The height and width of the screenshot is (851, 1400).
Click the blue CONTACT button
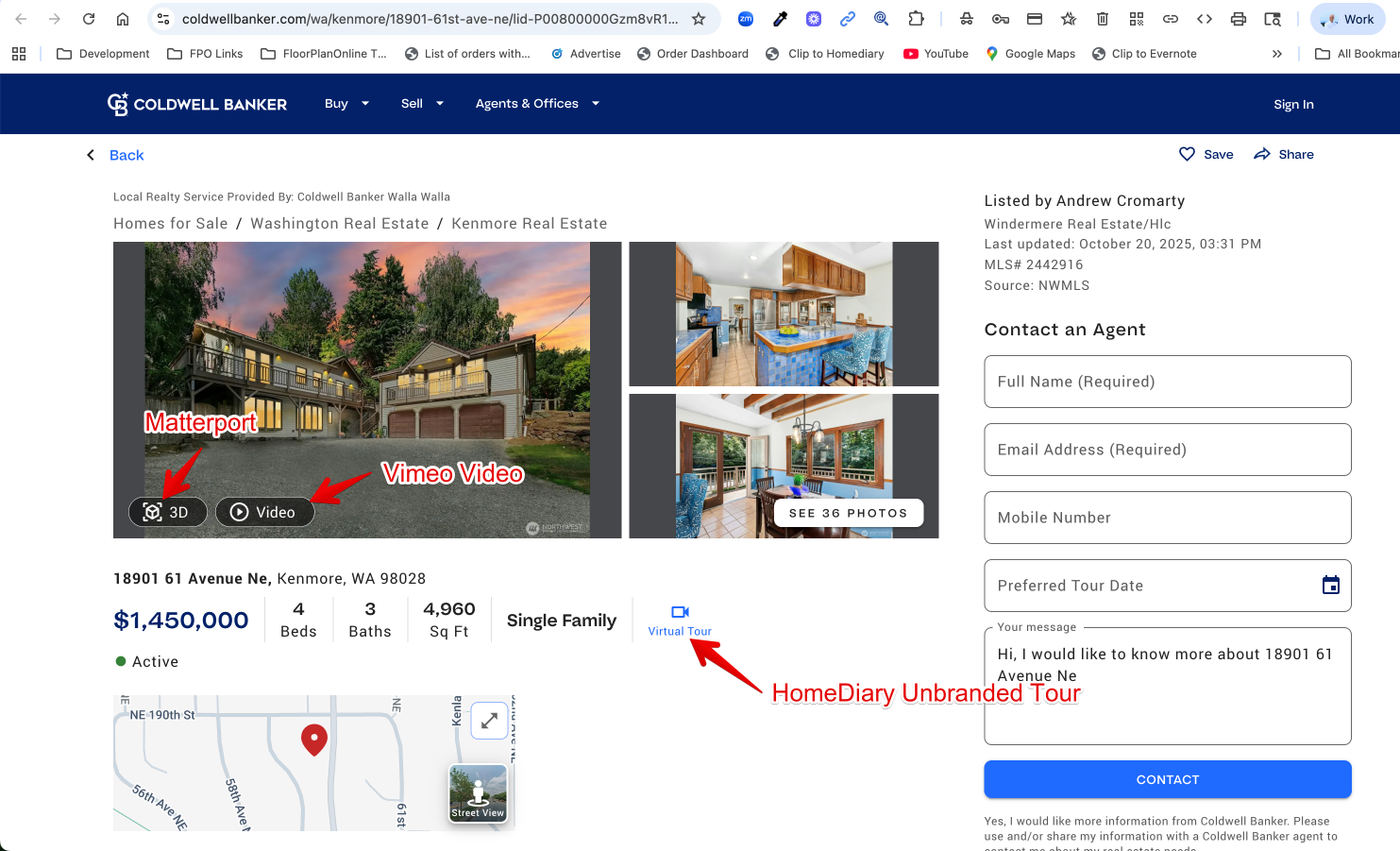tap(1167, 779)
